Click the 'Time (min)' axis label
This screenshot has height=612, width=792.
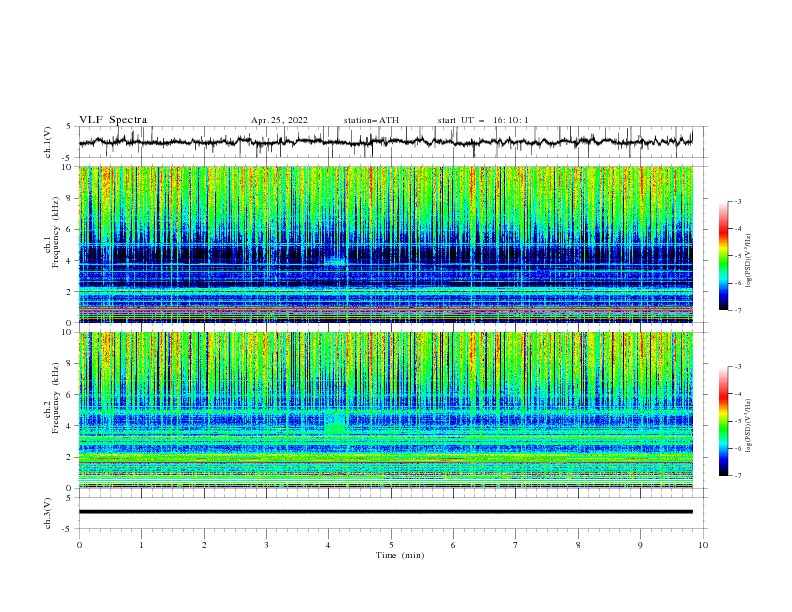[x=400, y=555]
